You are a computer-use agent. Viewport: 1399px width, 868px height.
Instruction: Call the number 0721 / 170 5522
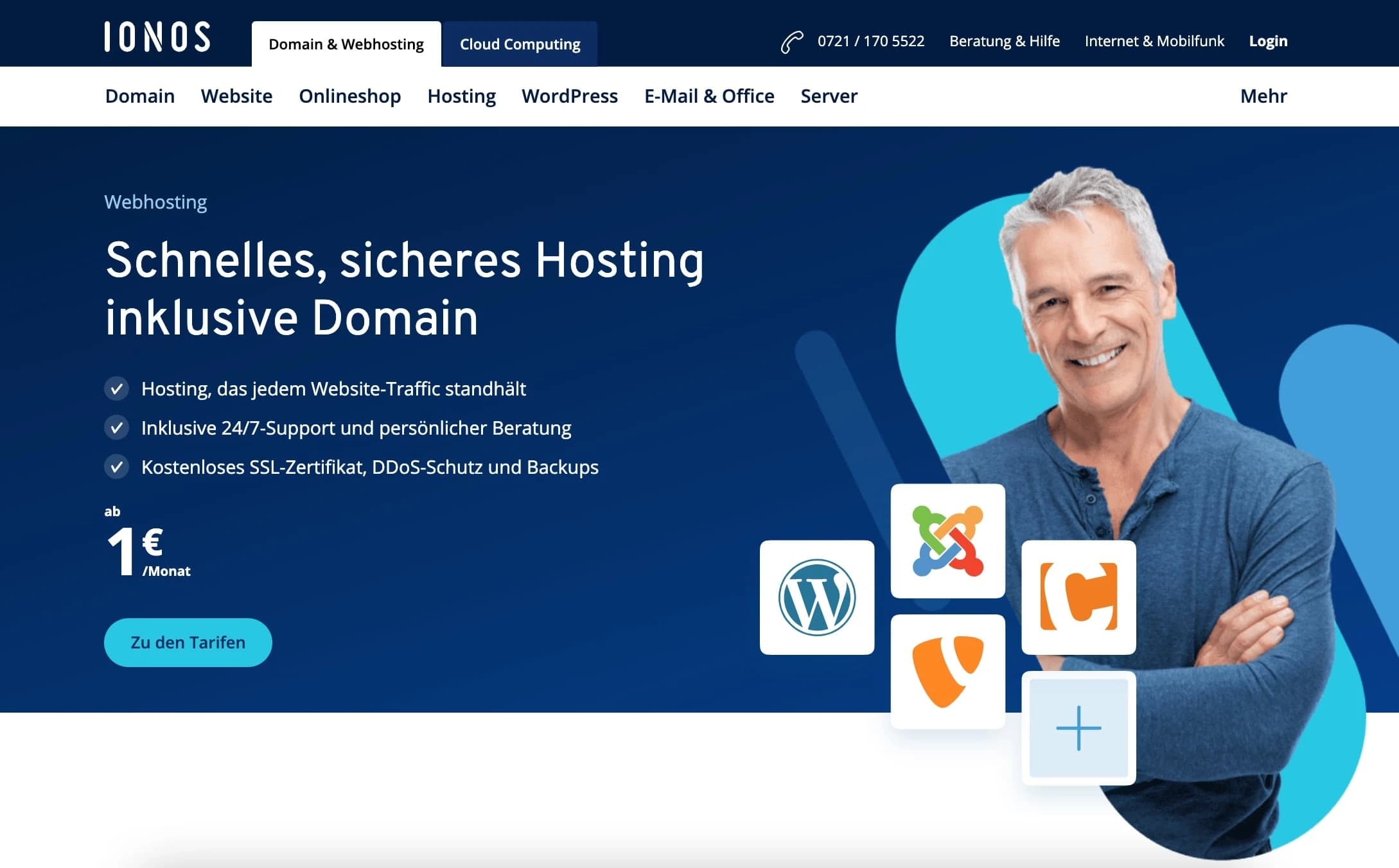(870, 41)
